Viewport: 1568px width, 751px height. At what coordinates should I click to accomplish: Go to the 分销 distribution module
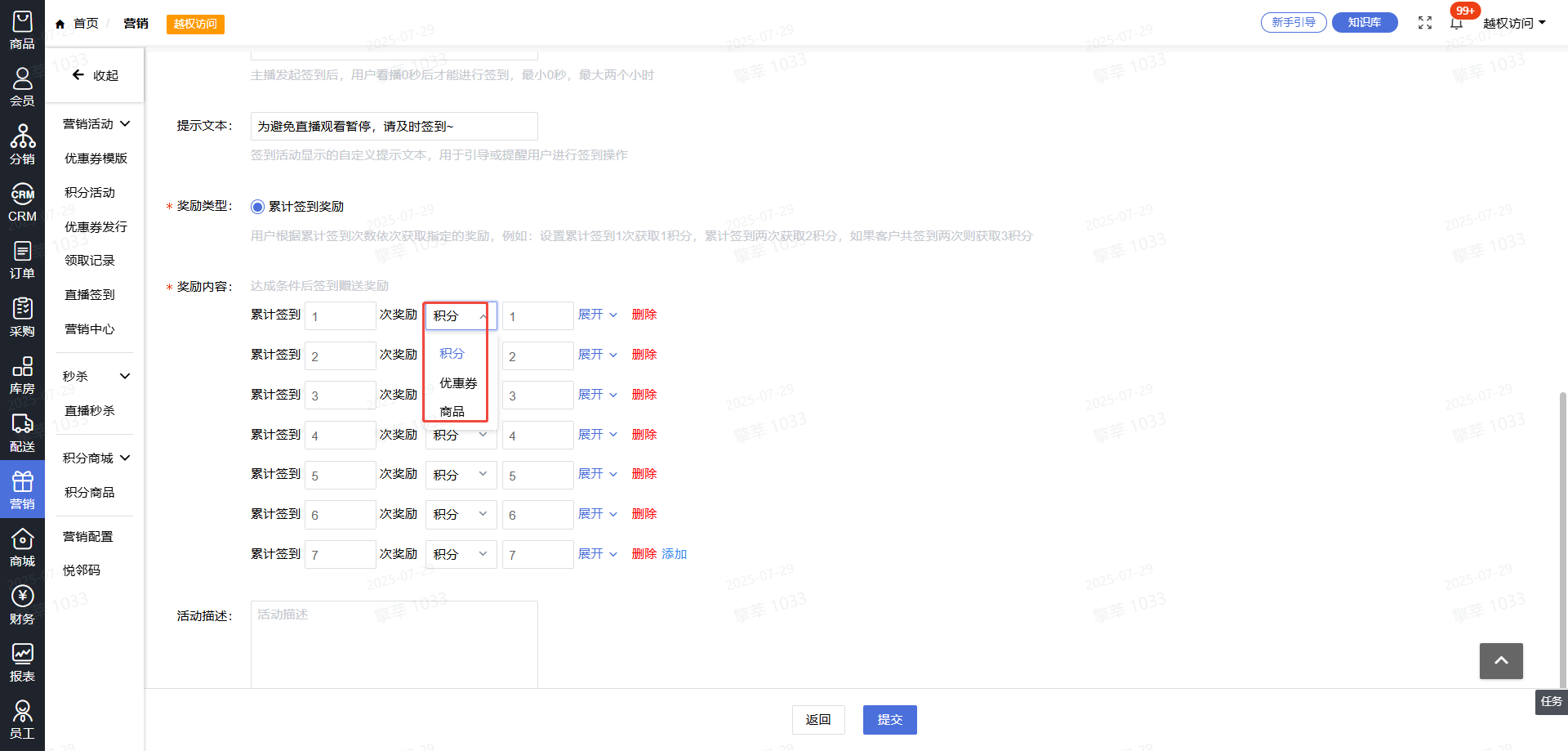(22, 145)
